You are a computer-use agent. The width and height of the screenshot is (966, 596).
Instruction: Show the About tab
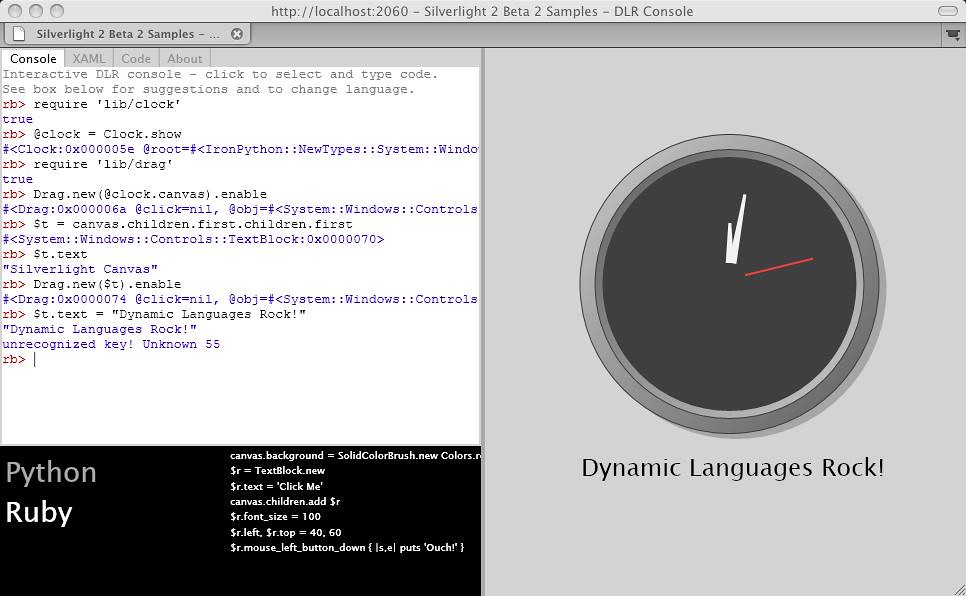(x=184, y=59)
